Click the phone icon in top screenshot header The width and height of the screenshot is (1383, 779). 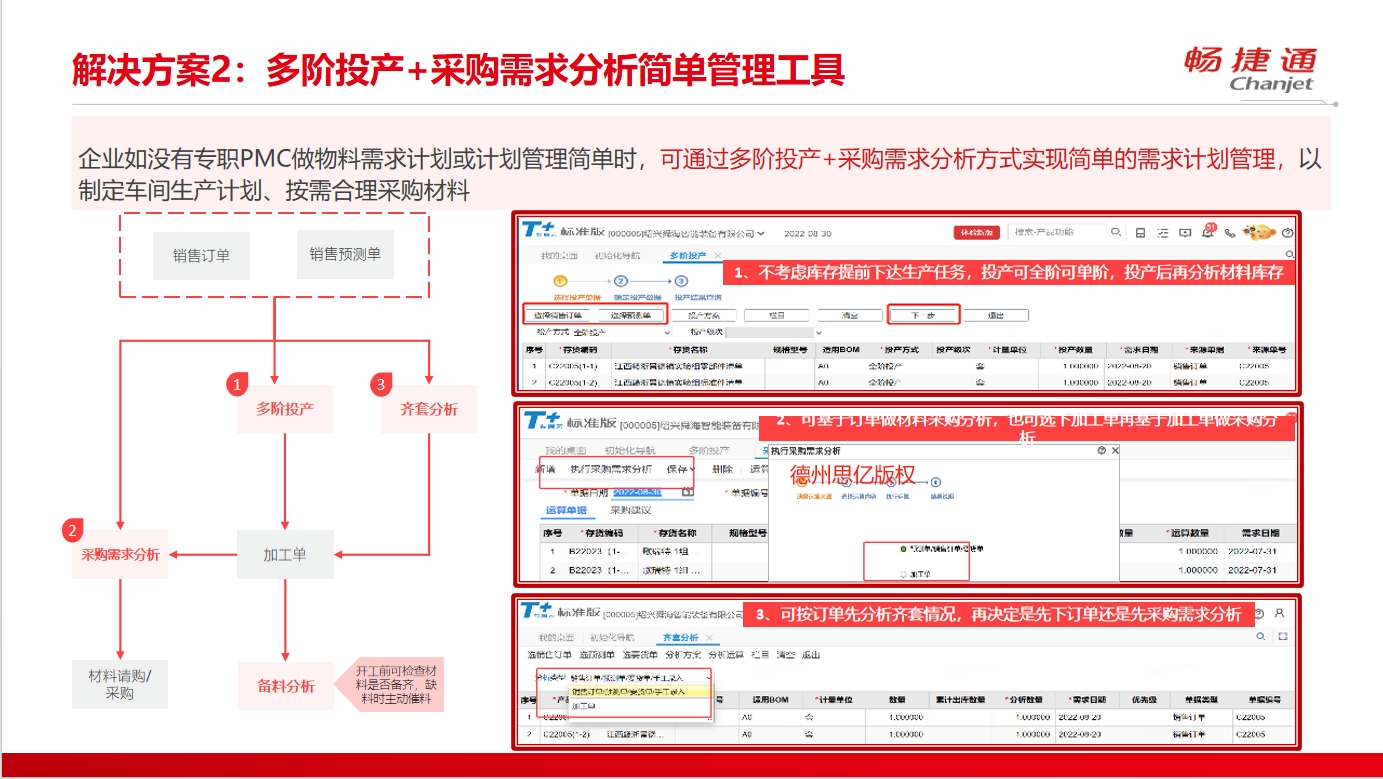tap(1230, 233)
